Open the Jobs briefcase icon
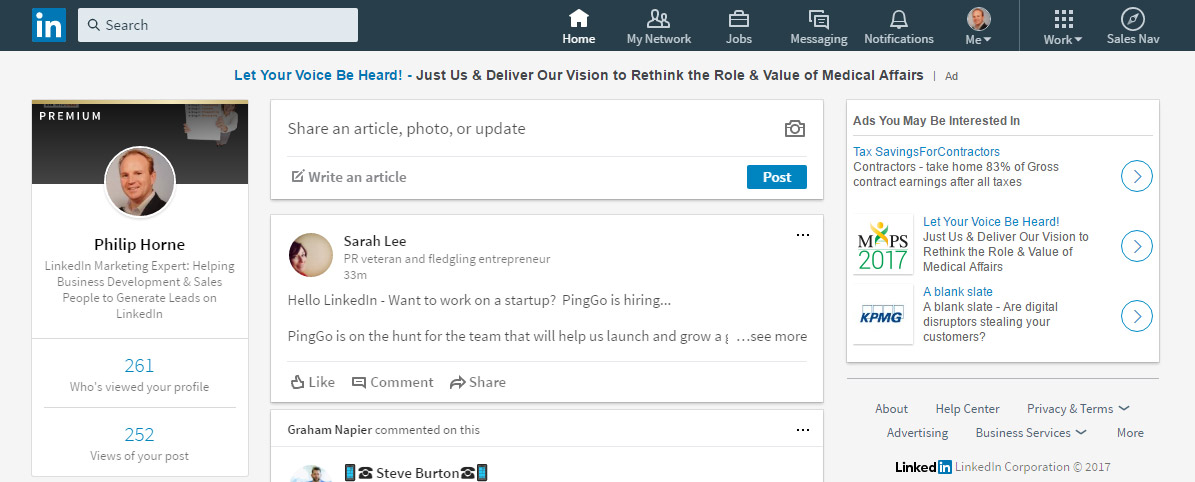 [738, 18]
